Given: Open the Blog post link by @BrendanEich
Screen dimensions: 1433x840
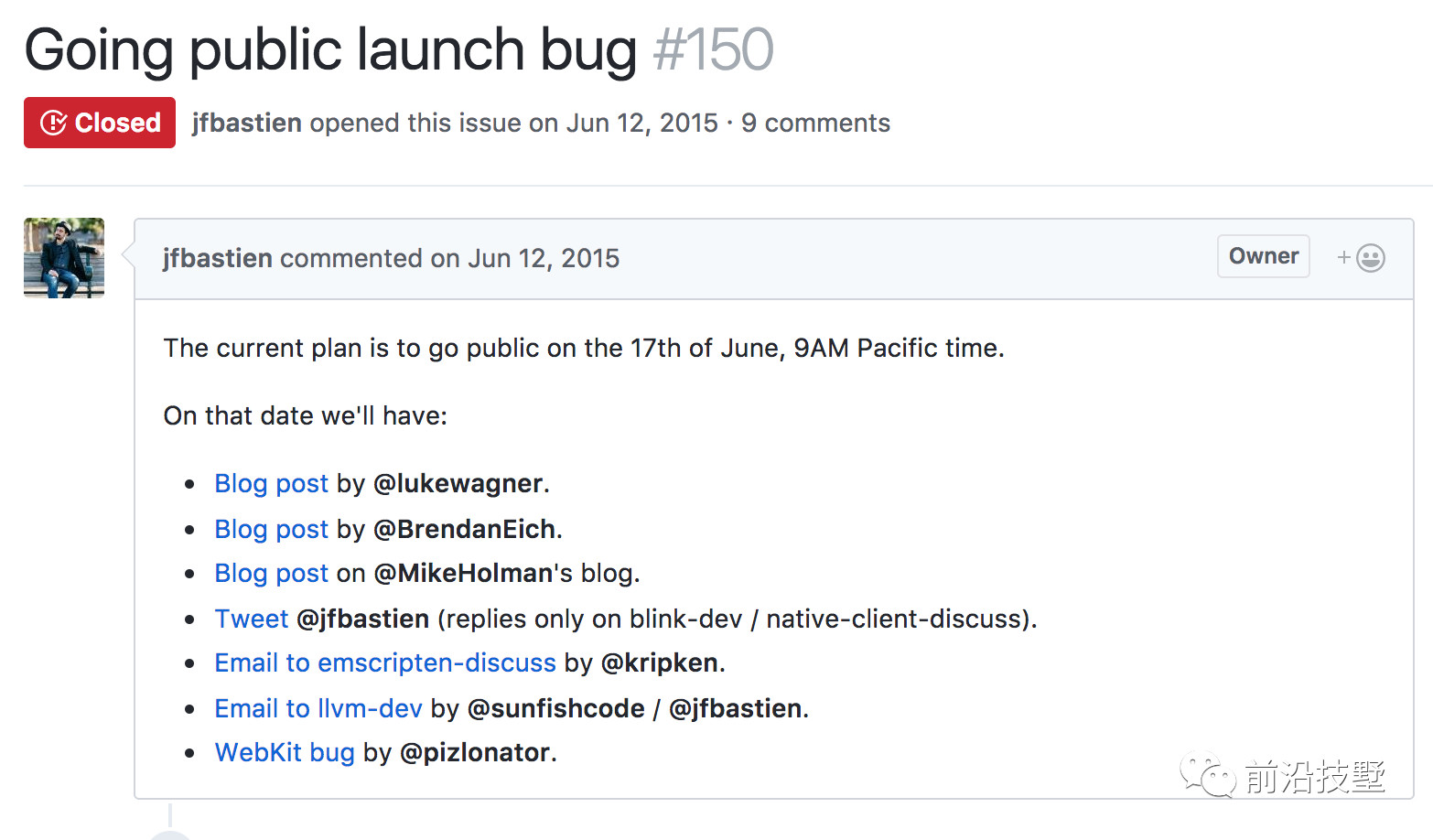Looking at the screenshot, I should [x=271, y=529].
